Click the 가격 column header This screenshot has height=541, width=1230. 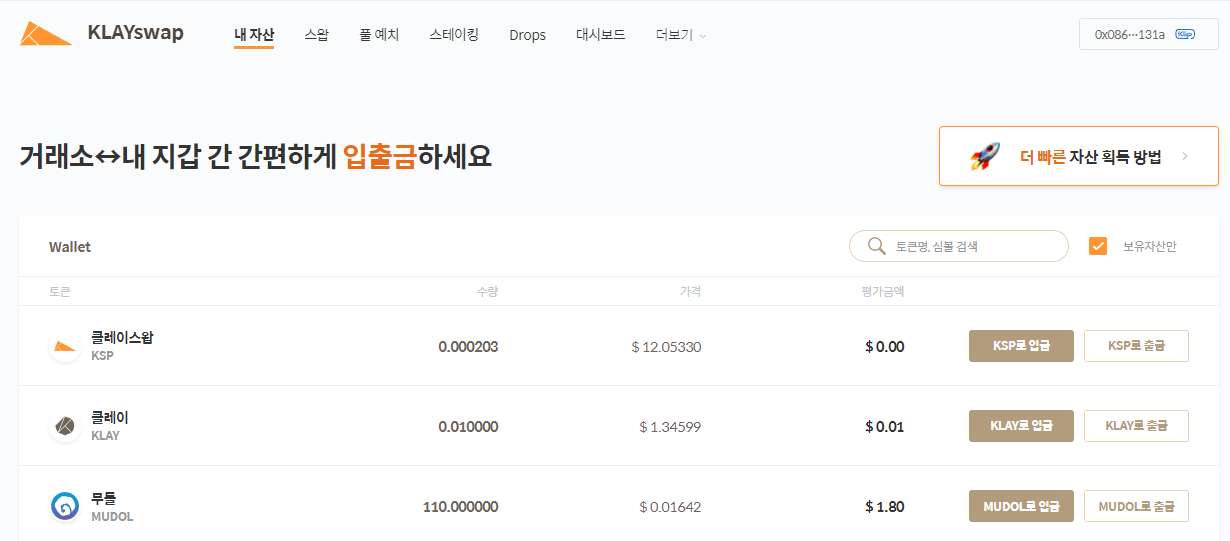[690, 292]
